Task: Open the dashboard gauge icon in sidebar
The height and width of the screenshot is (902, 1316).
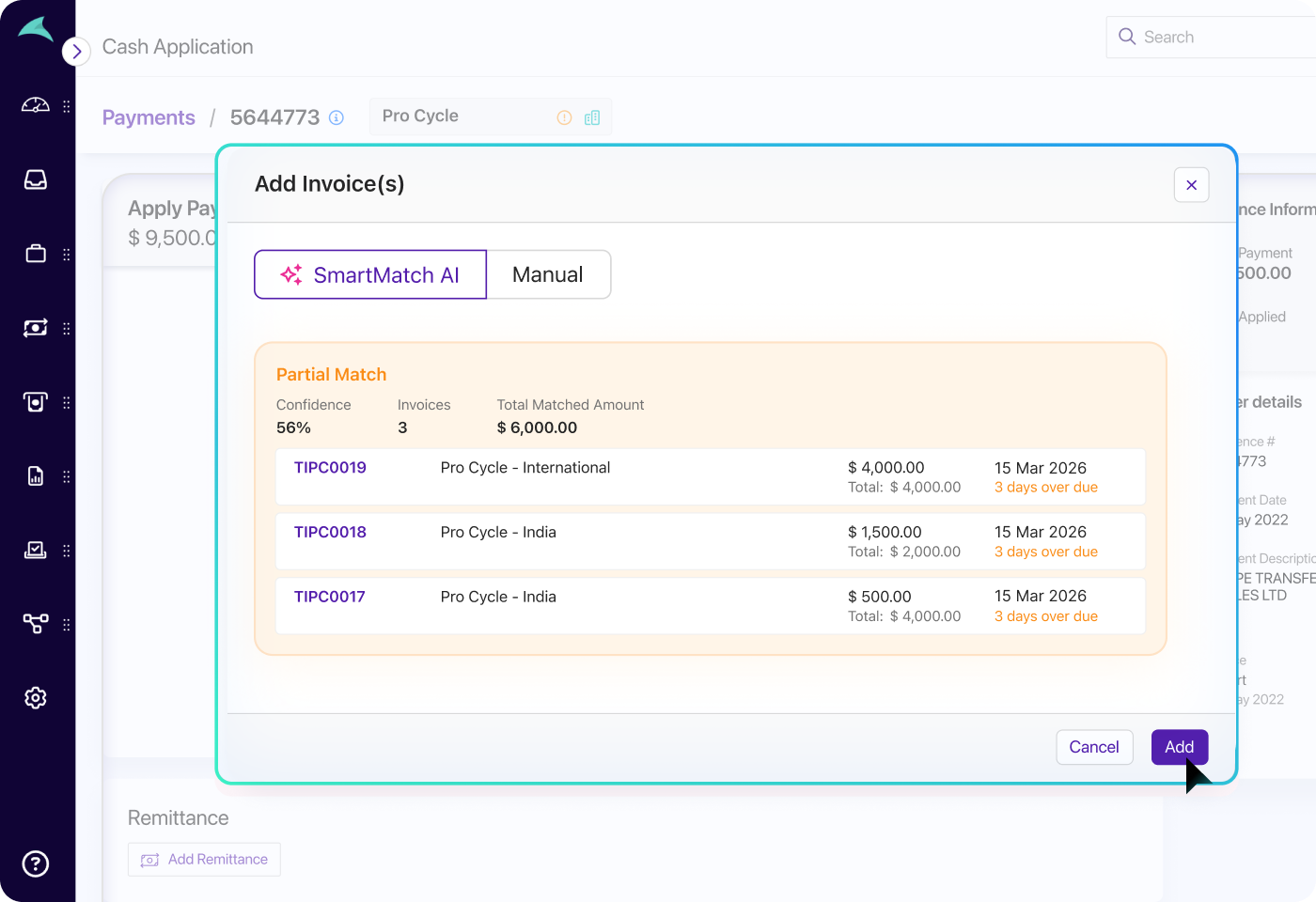Action: click(x=36, y=105)
